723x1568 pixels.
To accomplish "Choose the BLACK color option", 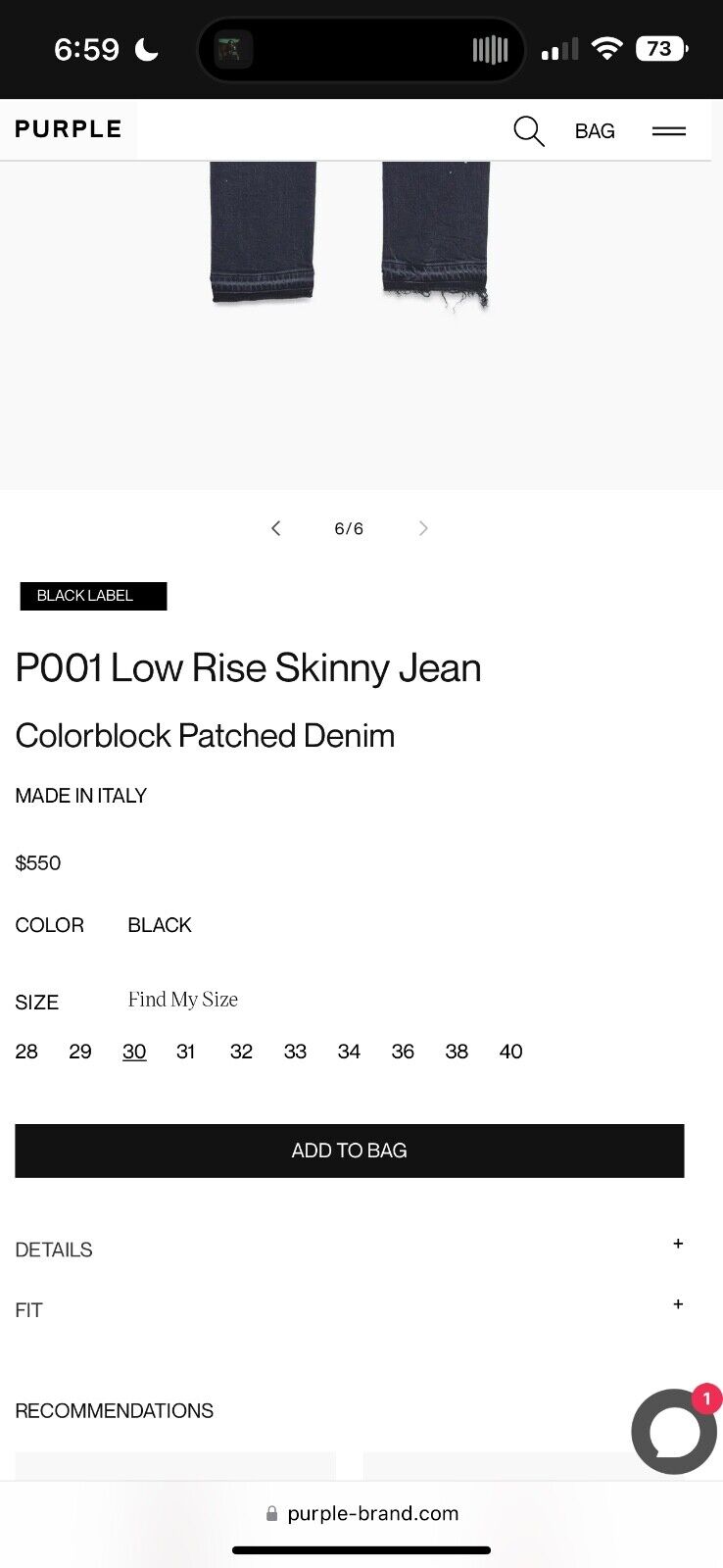I will point(160,925).
